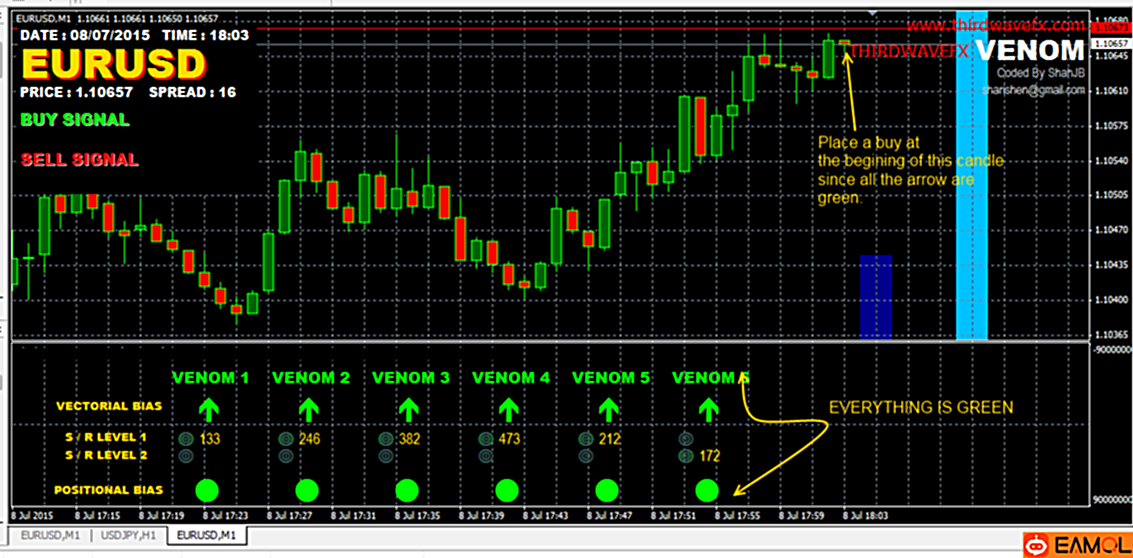
Task: Switch to the USDJPY,H1 chart tab
Action: [x=129, y=536]
